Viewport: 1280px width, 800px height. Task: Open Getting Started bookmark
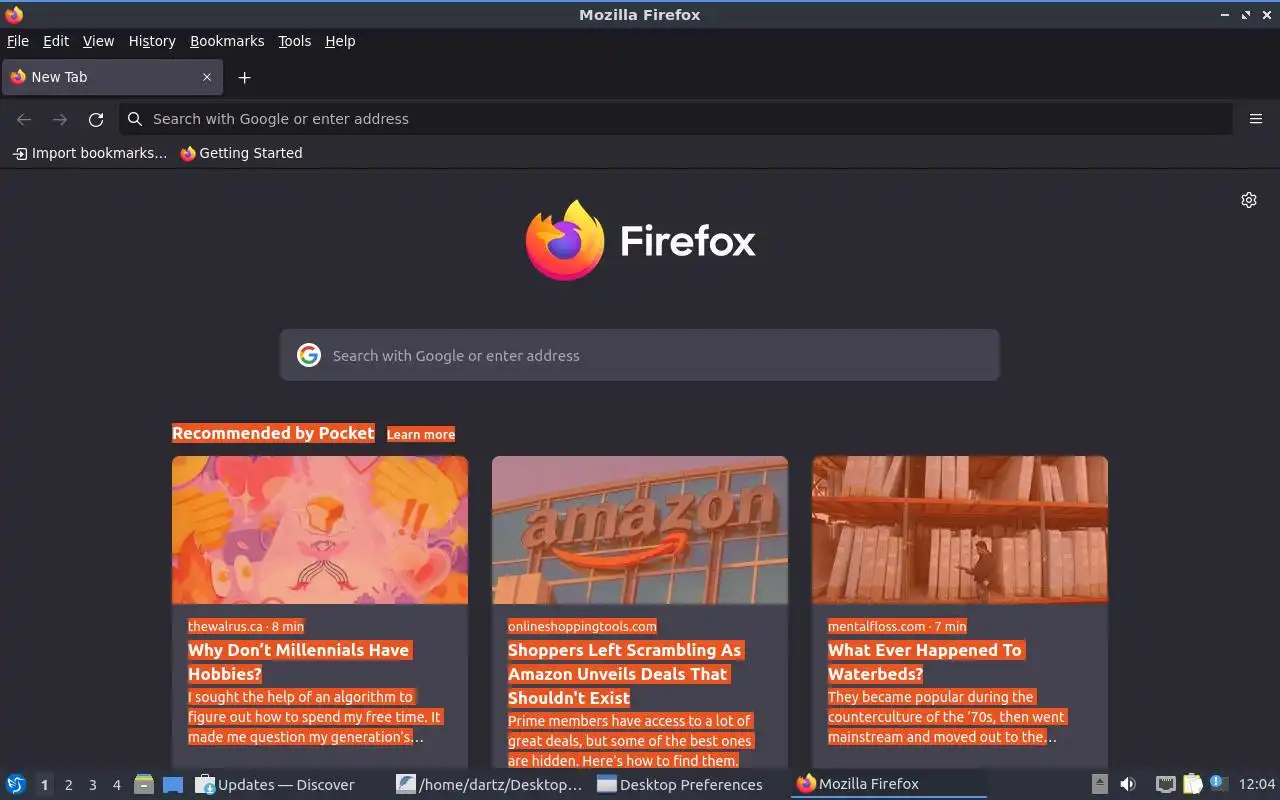[241, 153]
